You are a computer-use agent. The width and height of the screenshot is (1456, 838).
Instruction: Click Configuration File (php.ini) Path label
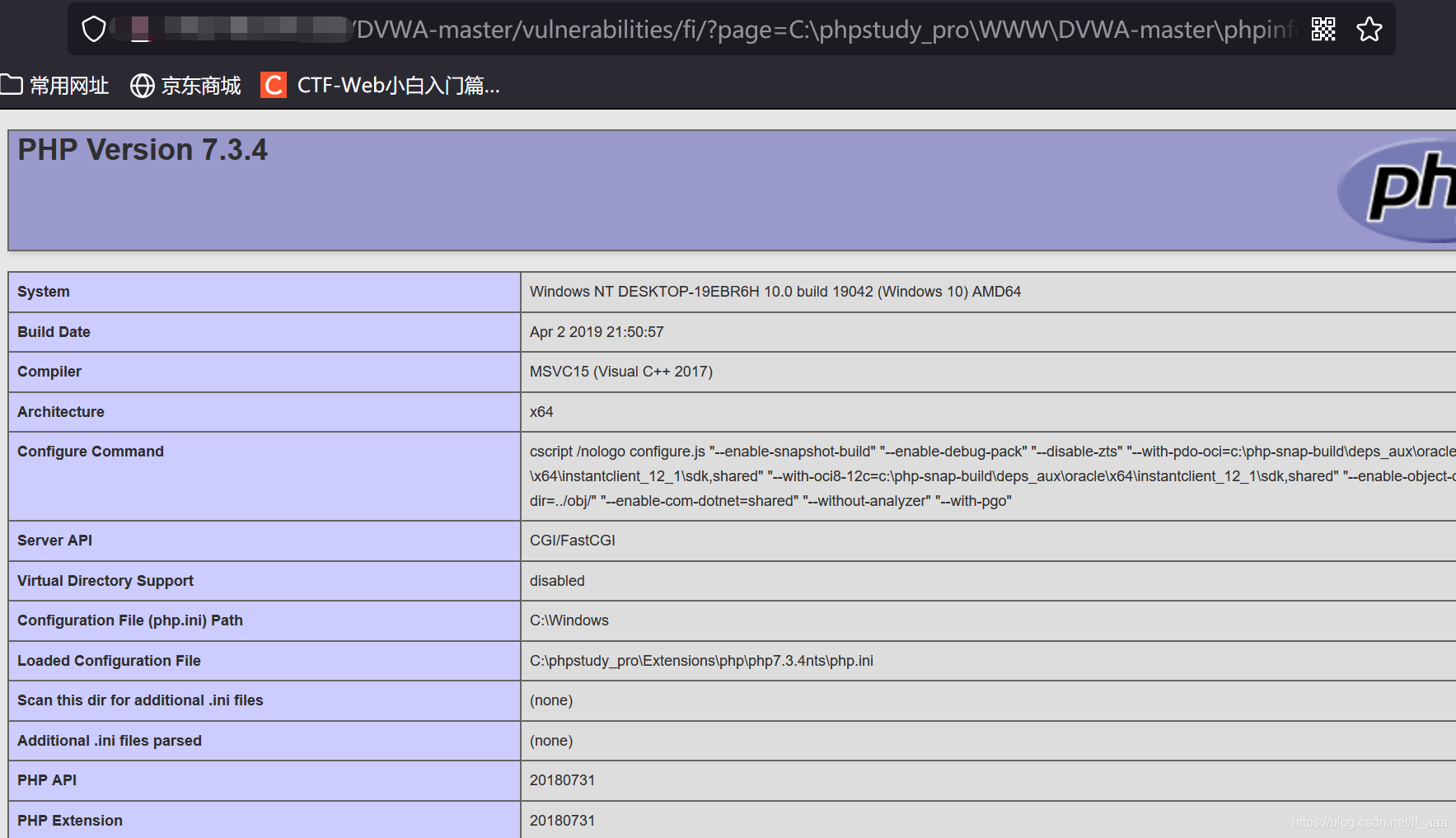[x=130, y=620]
